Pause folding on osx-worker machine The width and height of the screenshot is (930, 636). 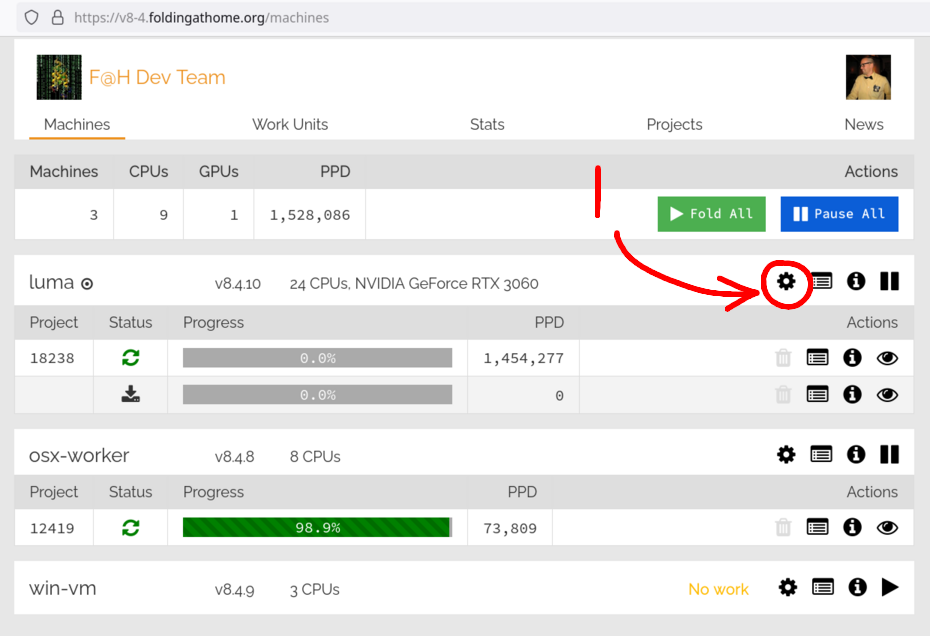(890, 455)
